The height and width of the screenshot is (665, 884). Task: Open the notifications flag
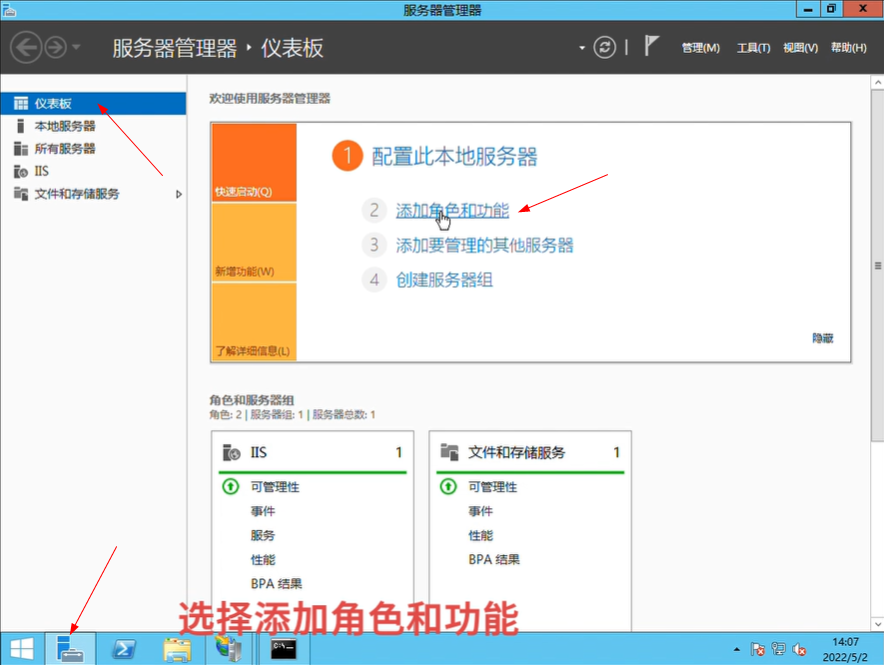point(651,46)
